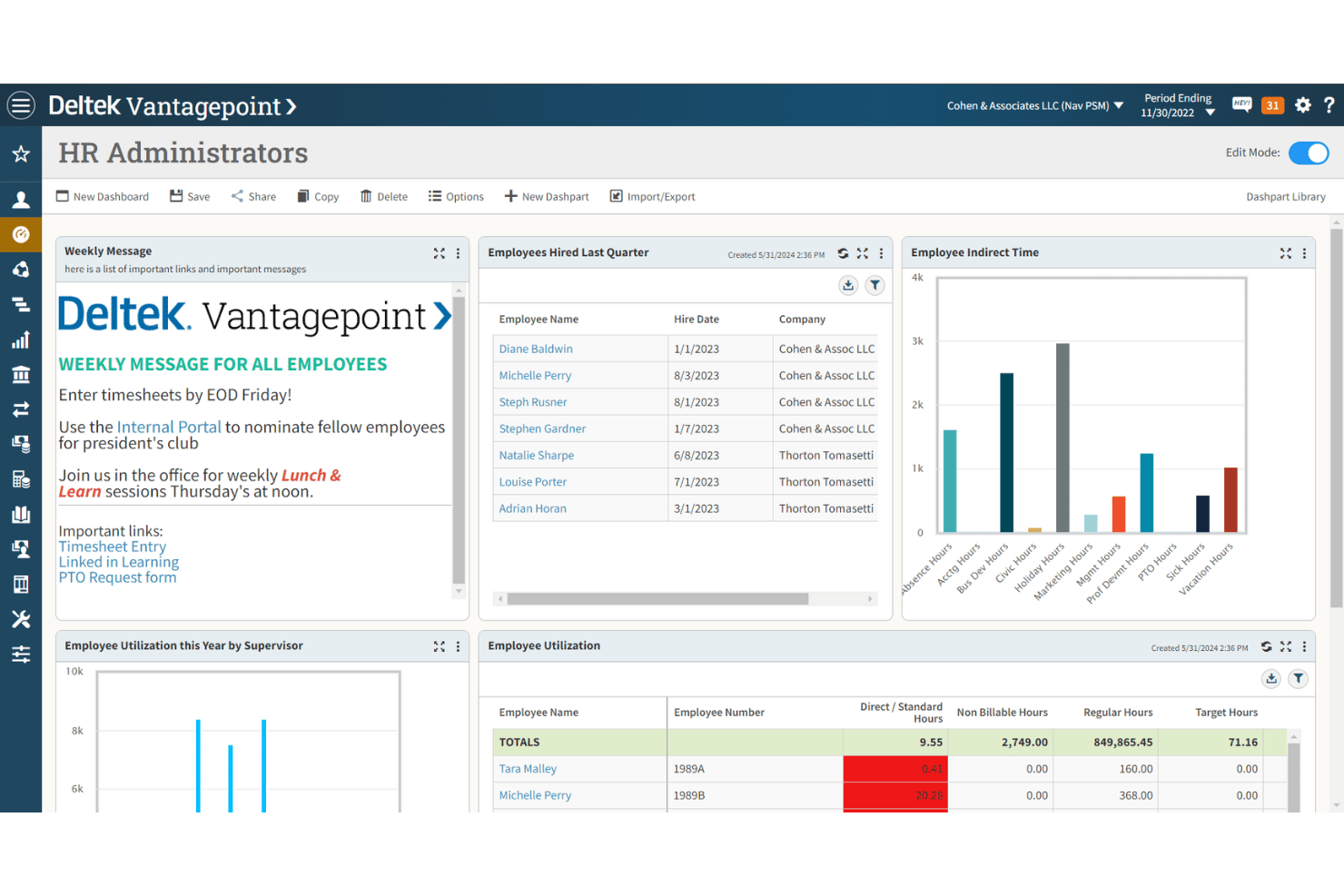Open the settings gear in header

(1303, 105)
